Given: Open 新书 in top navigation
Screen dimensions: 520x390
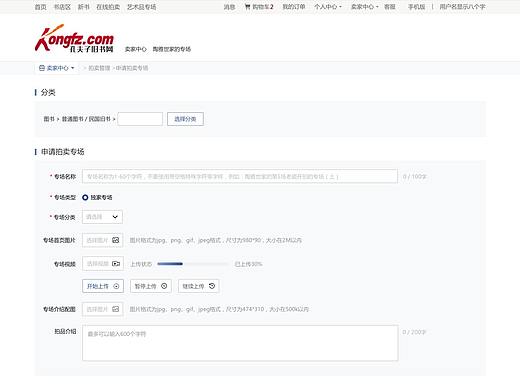Looking at the screenshot, I should [x=83, y=7].
